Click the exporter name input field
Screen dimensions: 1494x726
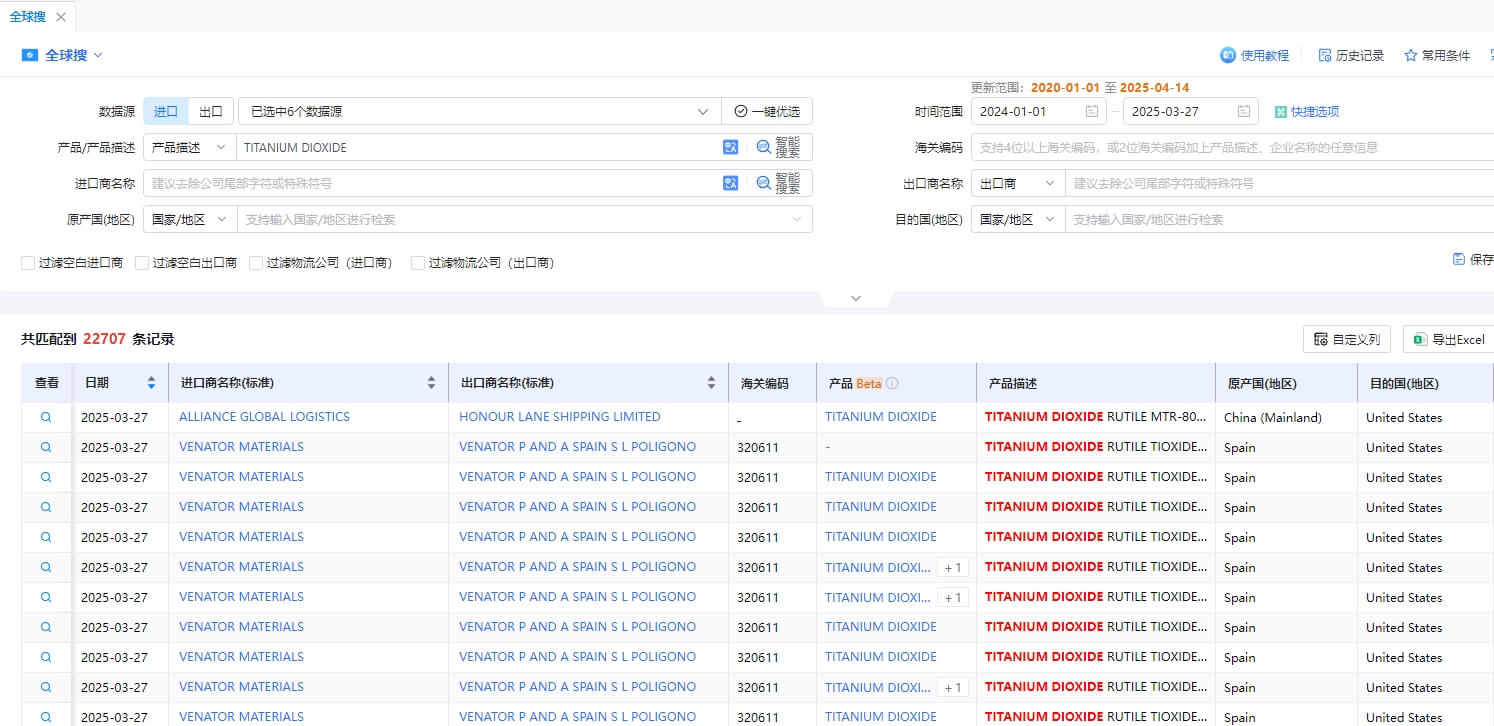coord(1280,183)
